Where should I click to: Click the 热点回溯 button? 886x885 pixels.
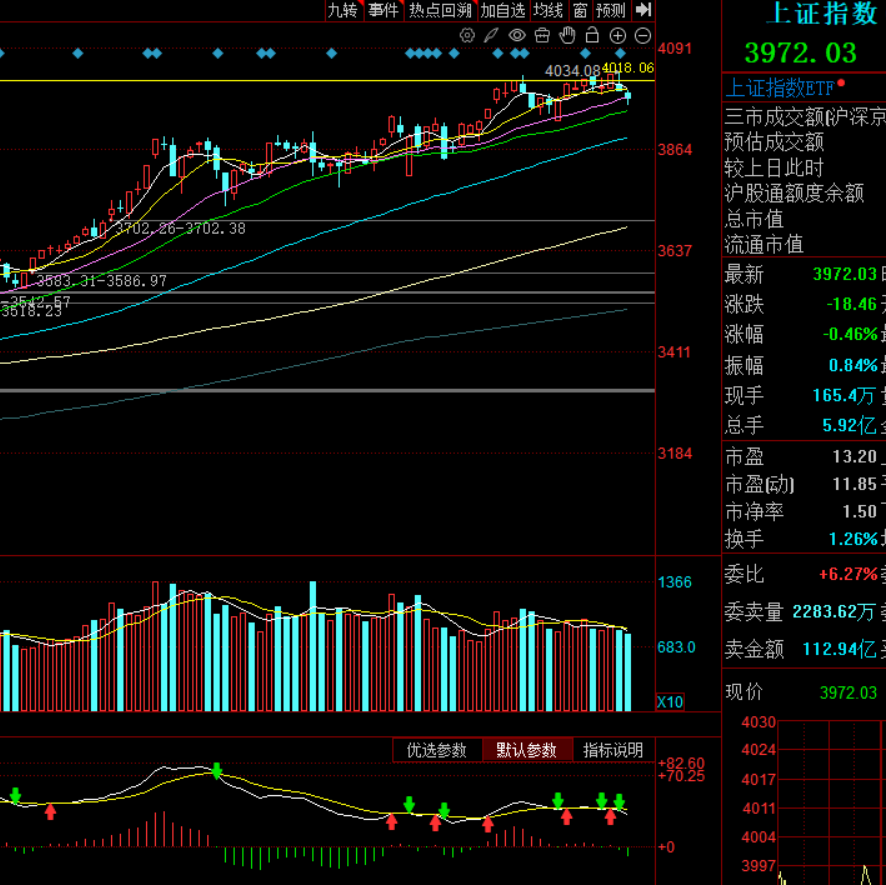coord(440,10)
